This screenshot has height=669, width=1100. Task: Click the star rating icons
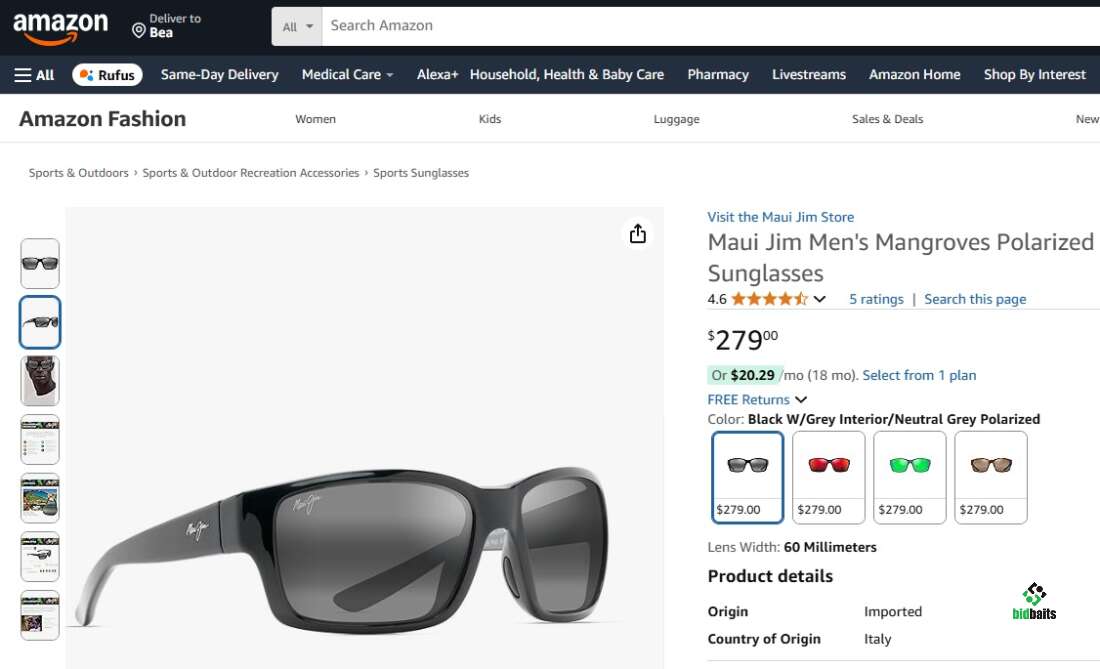(x=769, y=299)
